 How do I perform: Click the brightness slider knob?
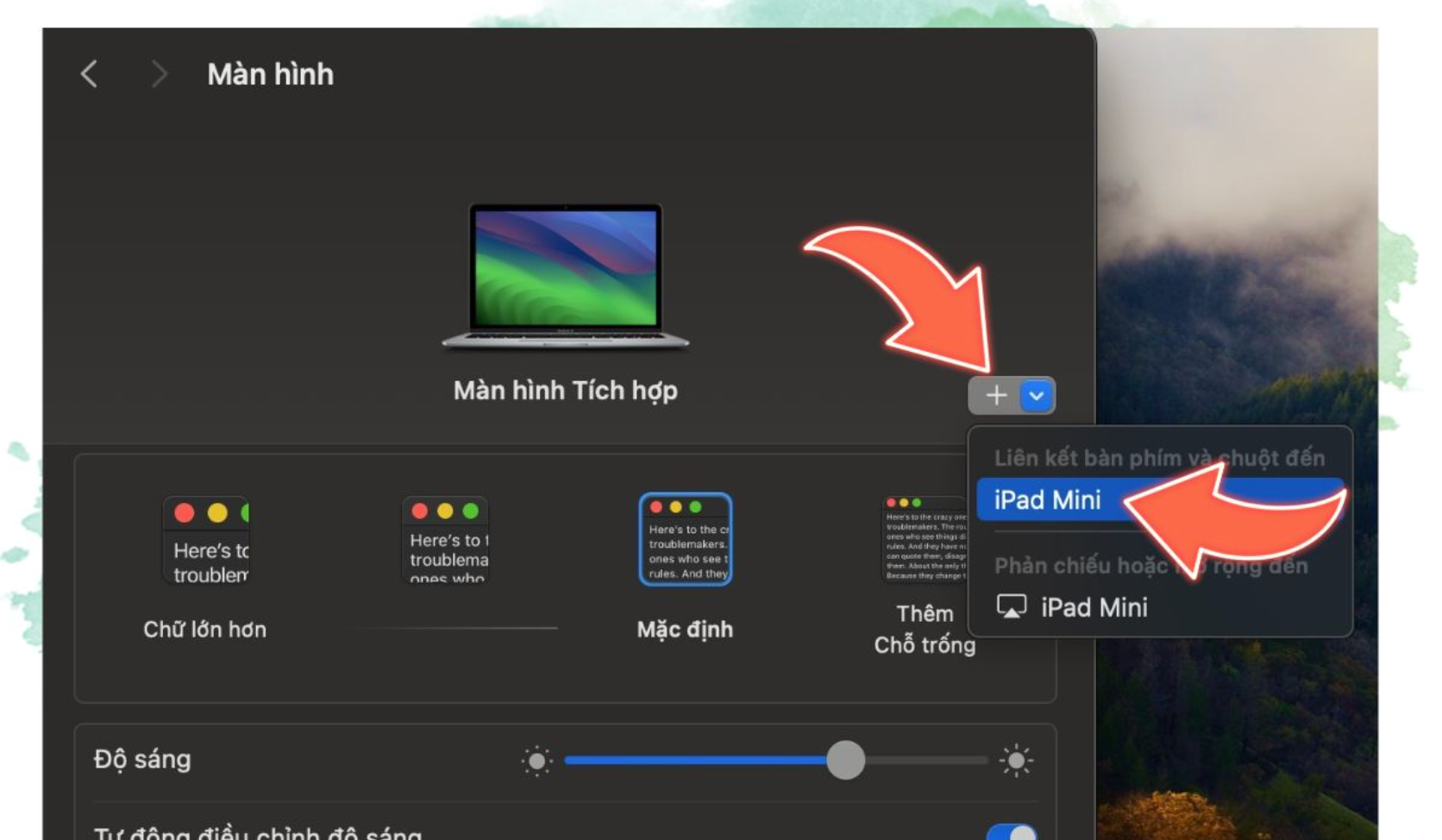845,761
